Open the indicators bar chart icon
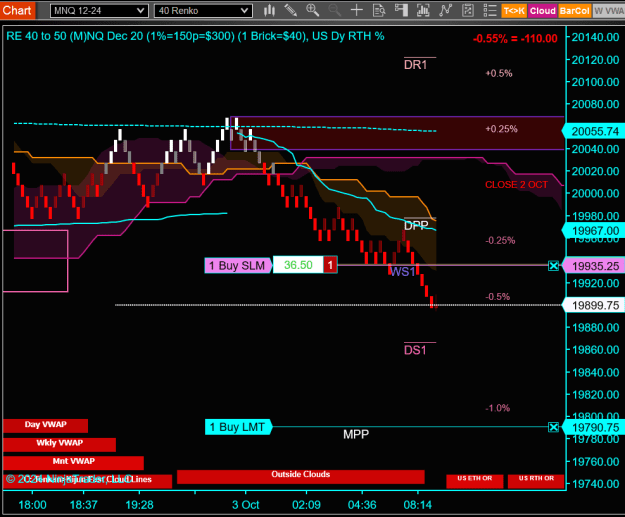The height and width of the screenshot is (517, 625). pyautogui.click(x=423, y=10)
